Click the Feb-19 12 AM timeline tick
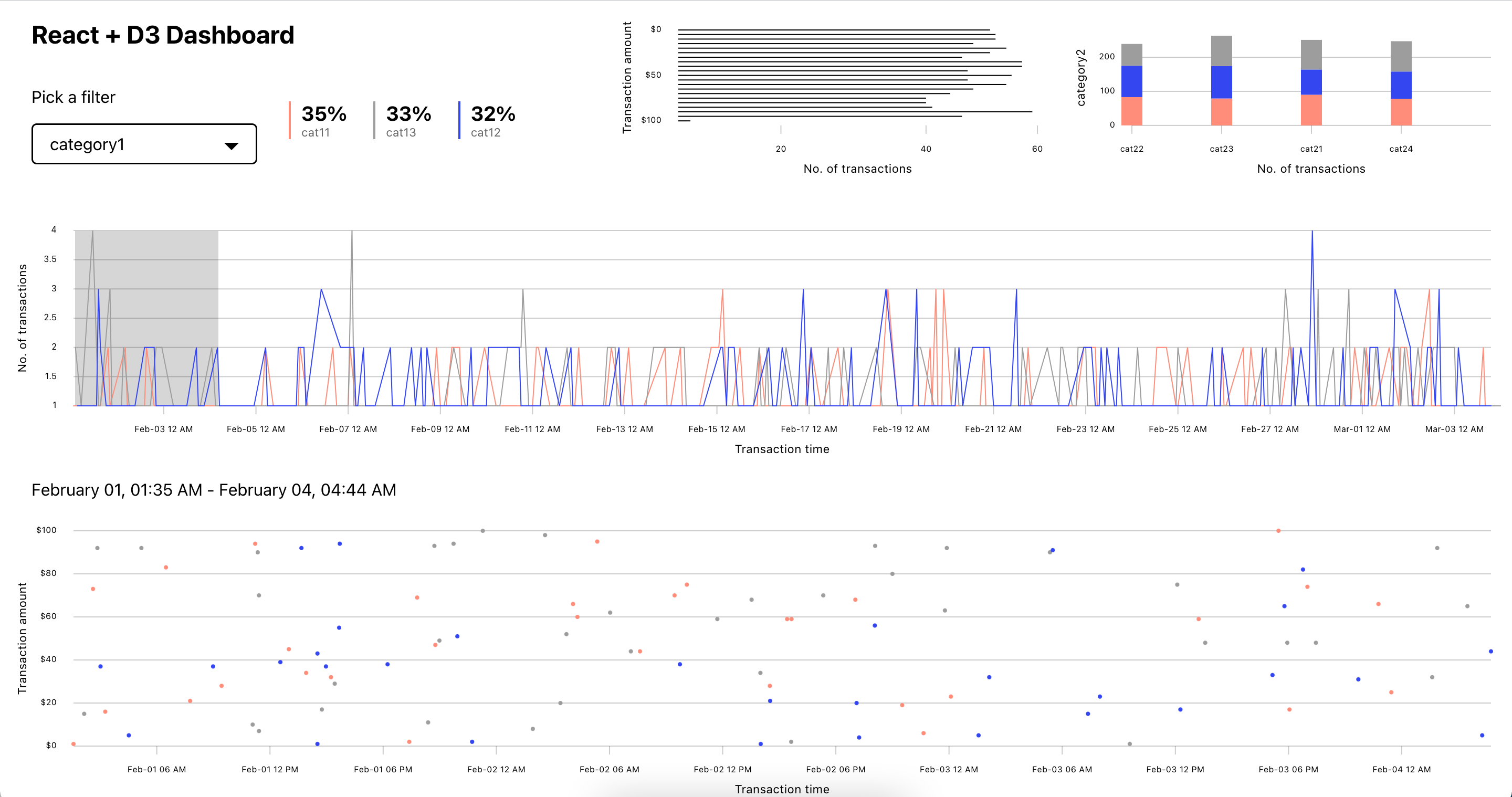Viewport: 1512px width, 797px height. [901, 428]
